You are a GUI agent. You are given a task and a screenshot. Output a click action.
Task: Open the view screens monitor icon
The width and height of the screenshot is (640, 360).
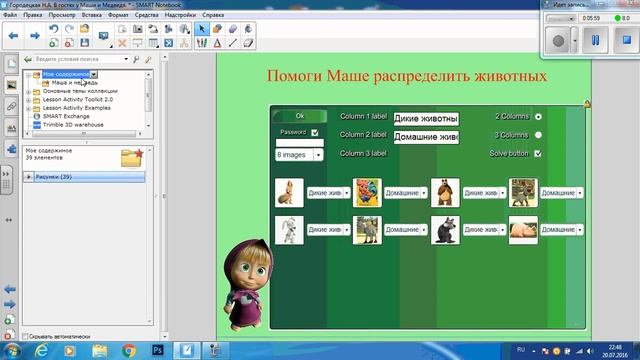tap(103, 36)
